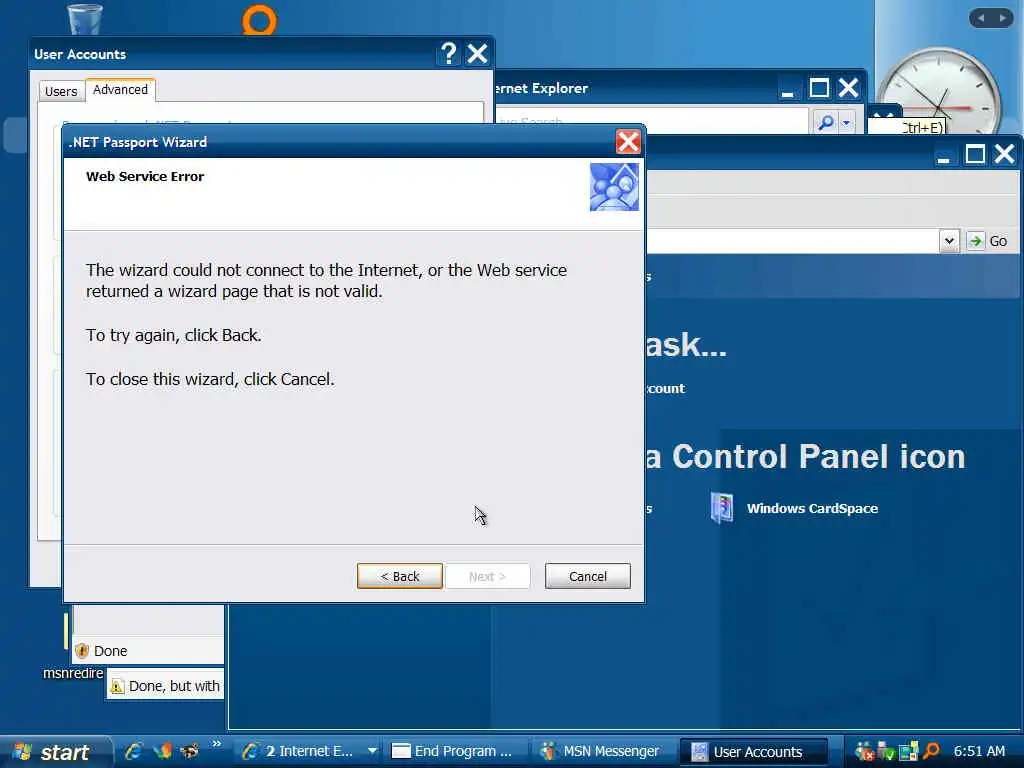The width and height of the screenshot is (1024, 768).
Task: Select the Advanced tab in User Accounts
Action: pos(120,89)
